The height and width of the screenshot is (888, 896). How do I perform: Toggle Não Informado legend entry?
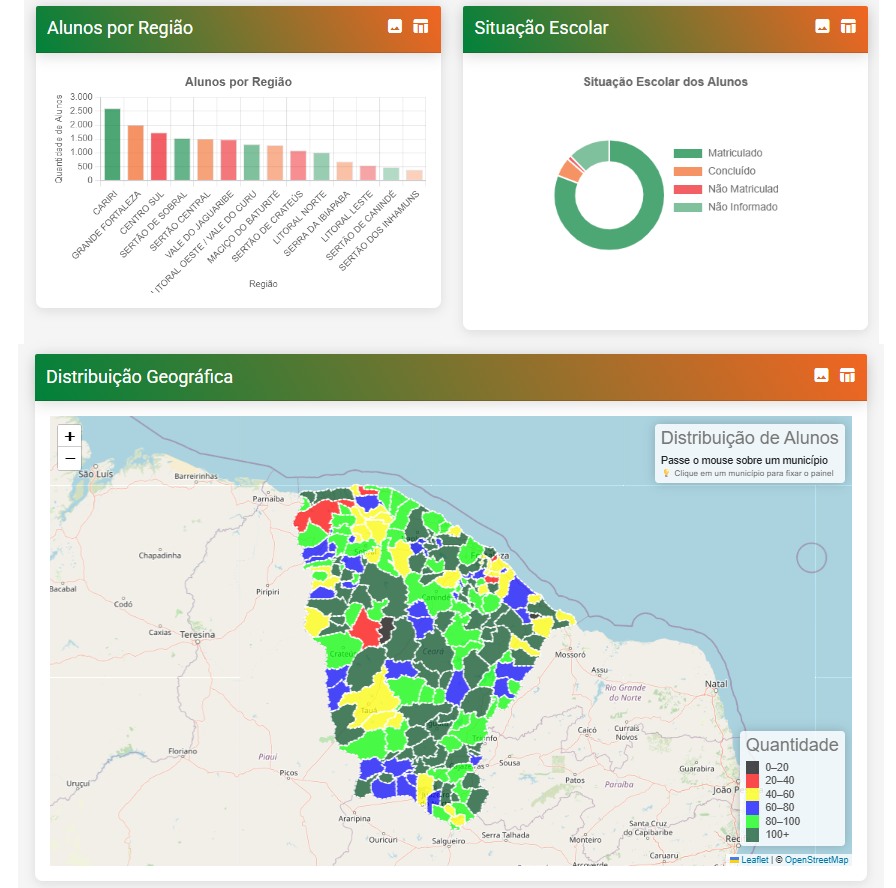pyautogui.click(x=741, y=207)
